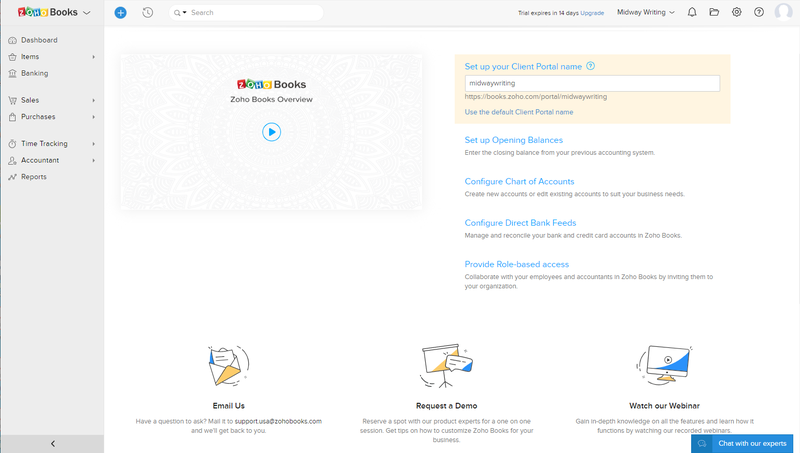Open Configure Direct Bank Feeds
The image size is (800, 453).
(x=520, y=223)
